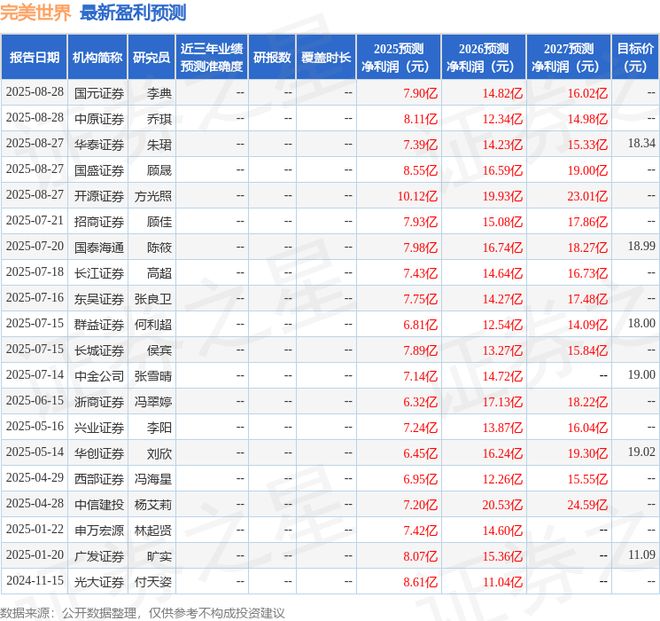The height and width of the screenshot is (621, 660).
Task: Click analyst name 张良卫
Action: [x=153, y=299]
